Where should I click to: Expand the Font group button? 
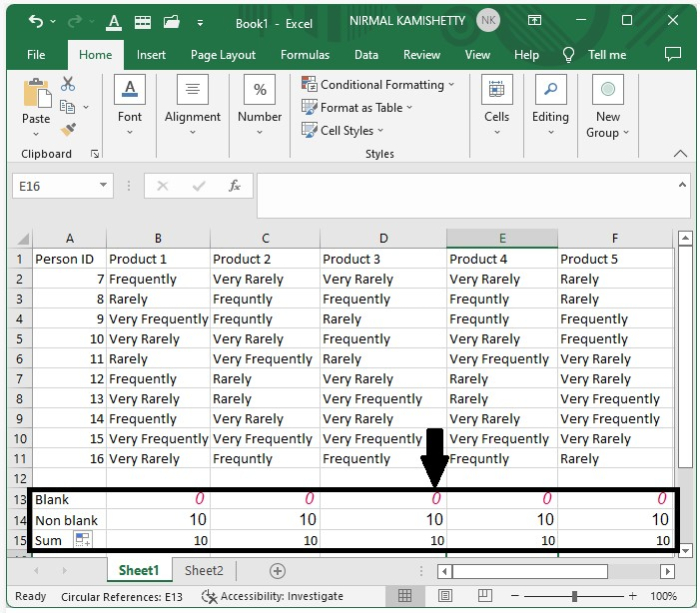pyautogui.click(x=129, y=106)
